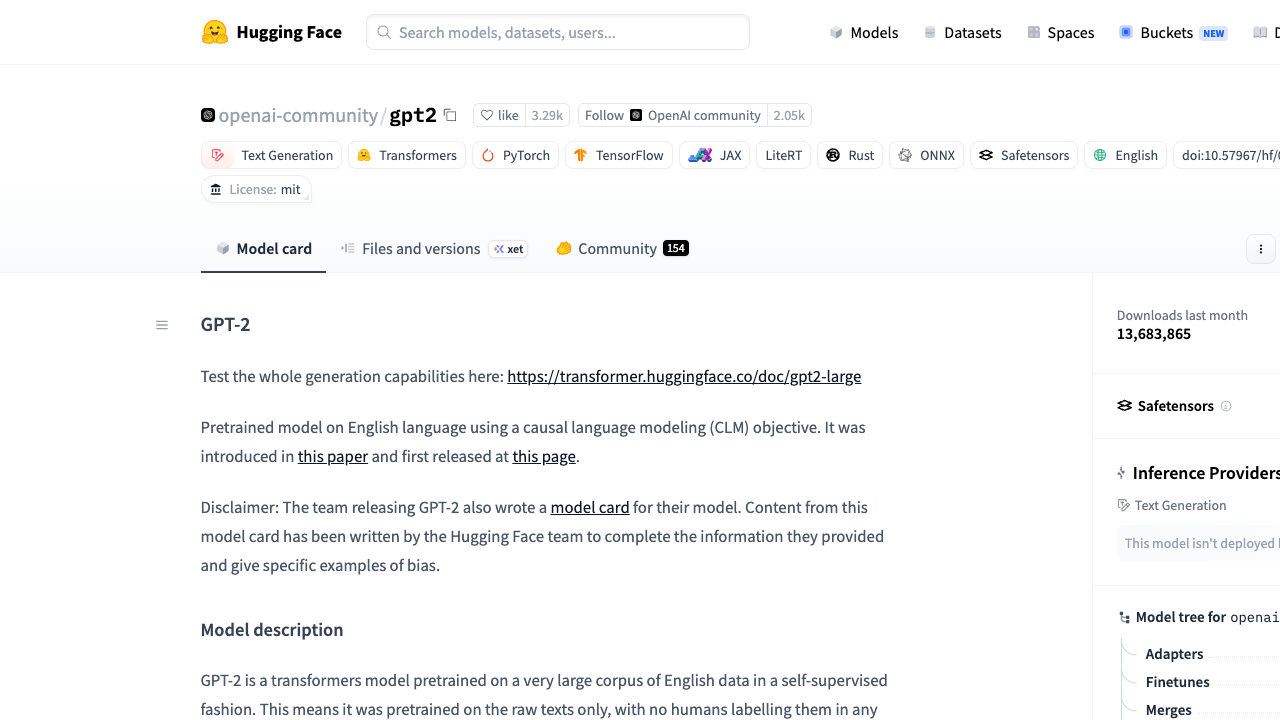Expand Finetunes in the model tree
1280x720 pixels.
point(1177,682)
